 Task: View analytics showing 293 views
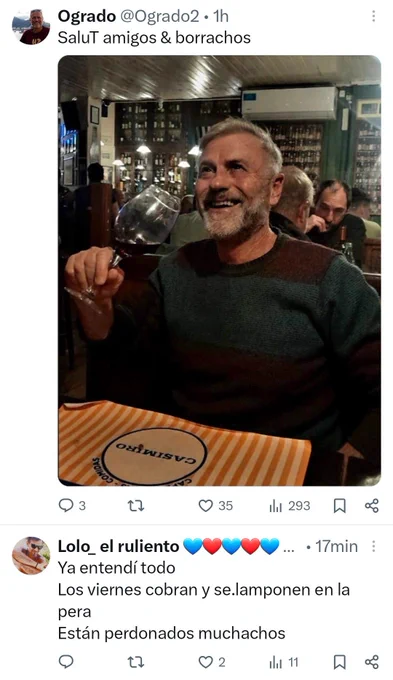(x=289, y=505)
